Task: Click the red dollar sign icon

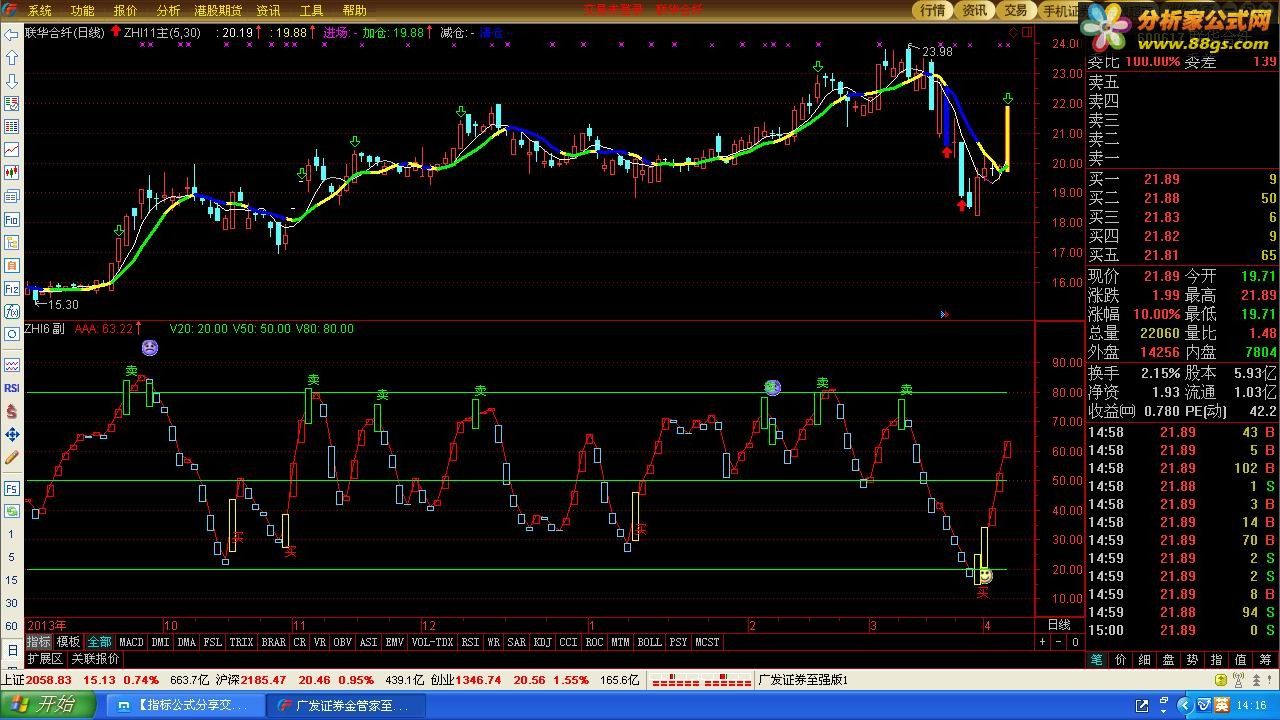Action: [x=12, y=411]
